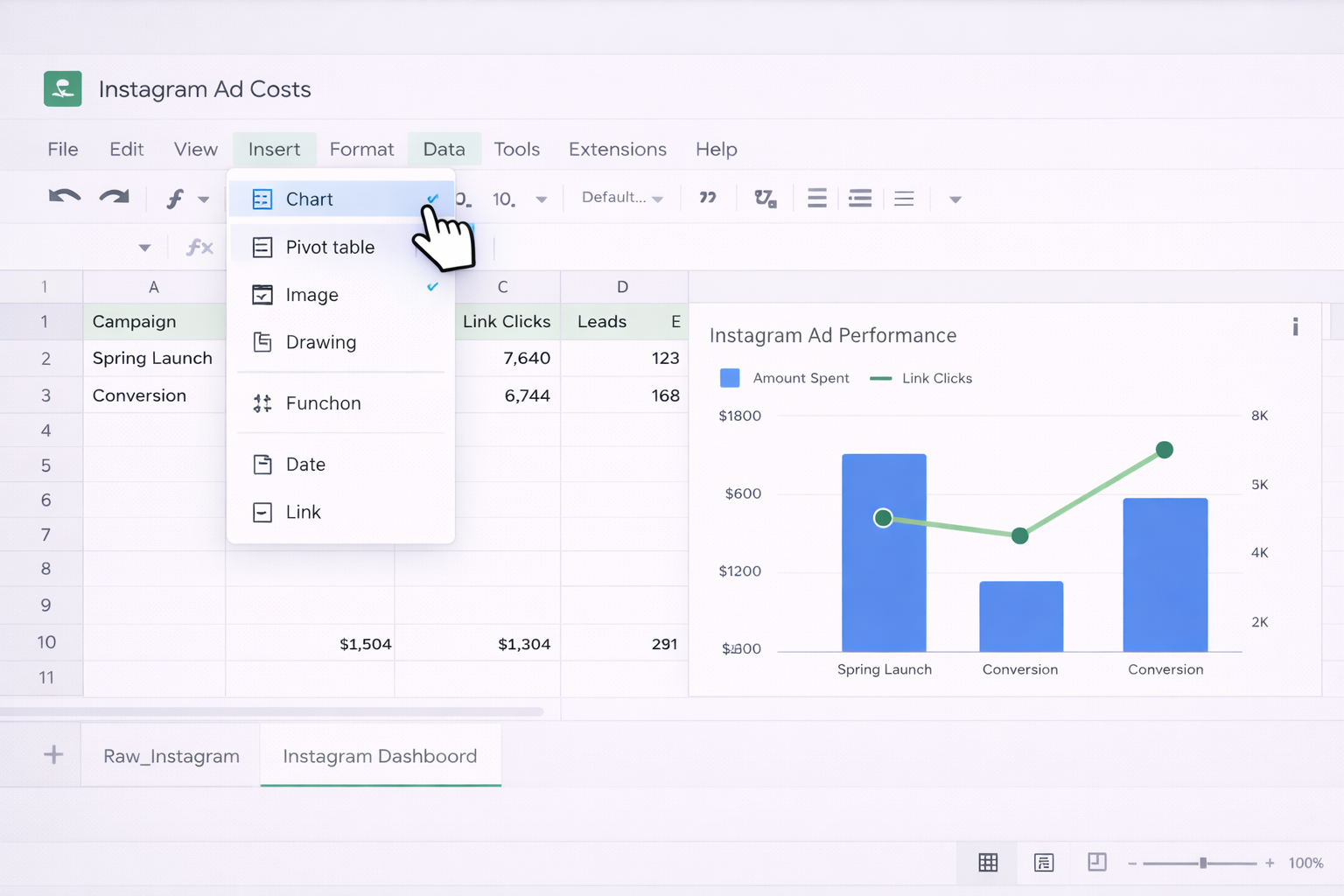Click the page layout view icon
The height and width of the screenshot is (896, 1344).
[x=1043, y=863]
